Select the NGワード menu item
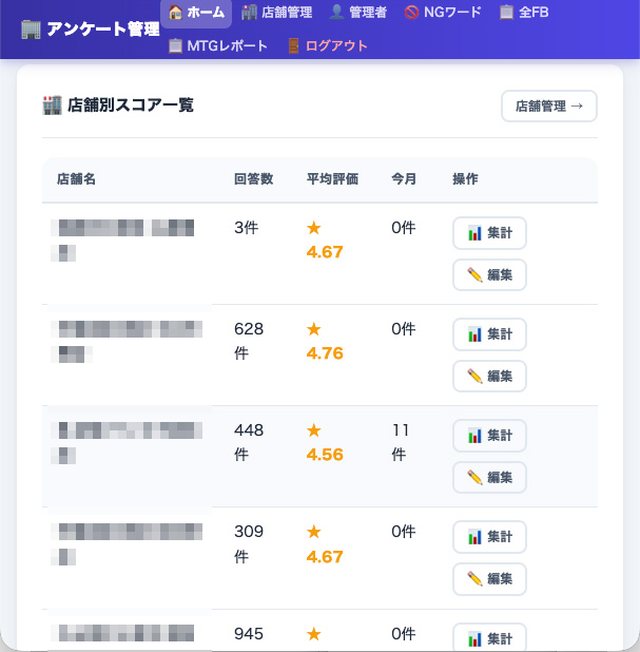 tap(443, 12)
